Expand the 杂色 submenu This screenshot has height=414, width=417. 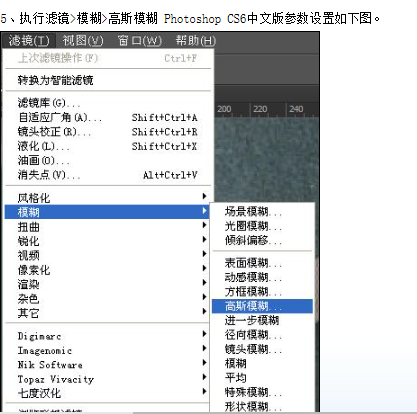tap(107, 298)
